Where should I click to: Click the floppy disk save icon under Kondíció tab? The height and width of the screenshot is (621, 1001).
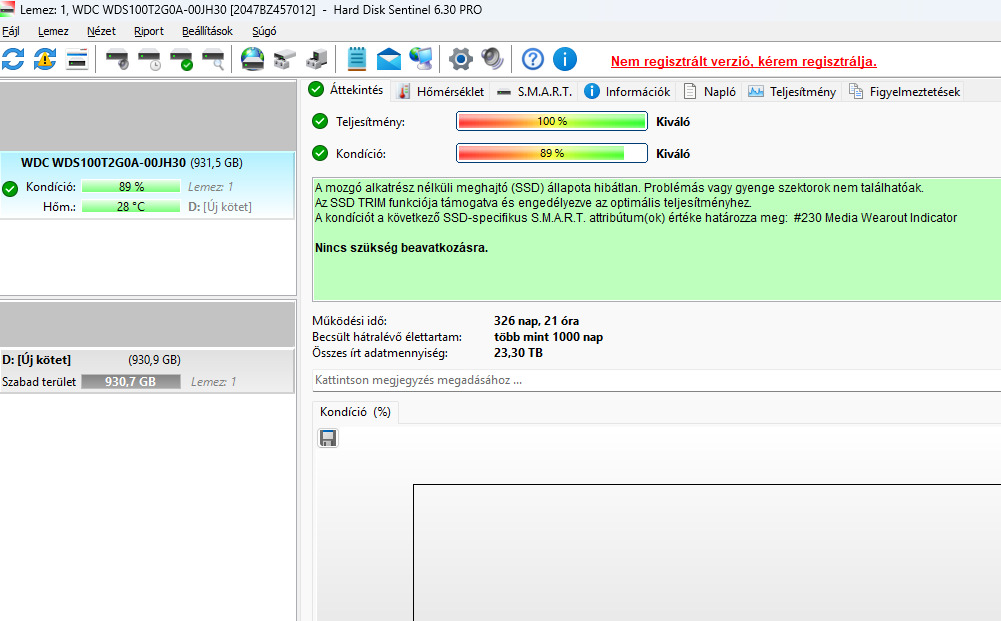pos(328,438)
